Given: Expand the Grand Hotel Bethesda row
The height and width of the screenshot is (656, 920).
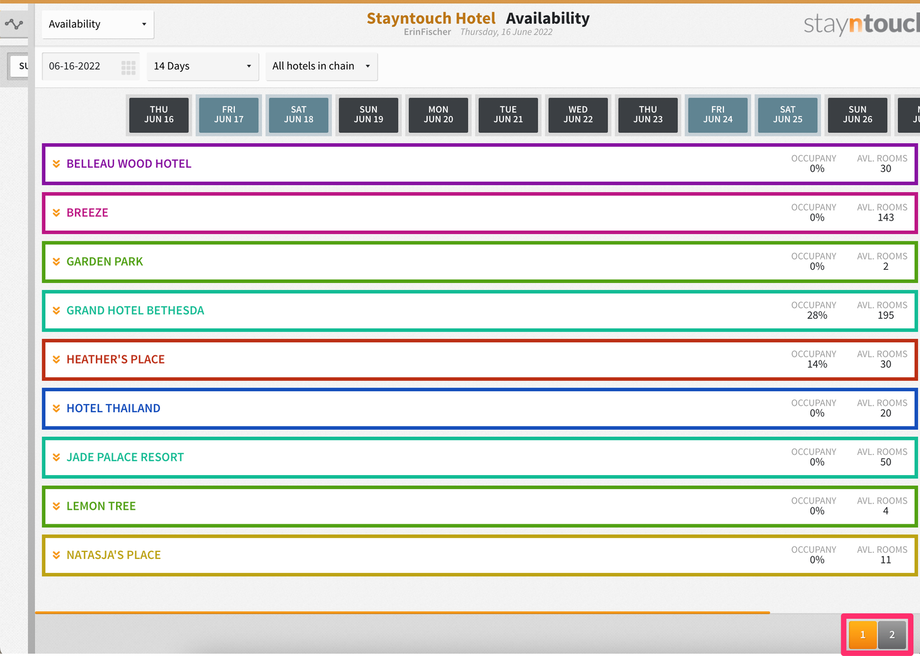Looking at the screenshot, I should tap(56, 310).
